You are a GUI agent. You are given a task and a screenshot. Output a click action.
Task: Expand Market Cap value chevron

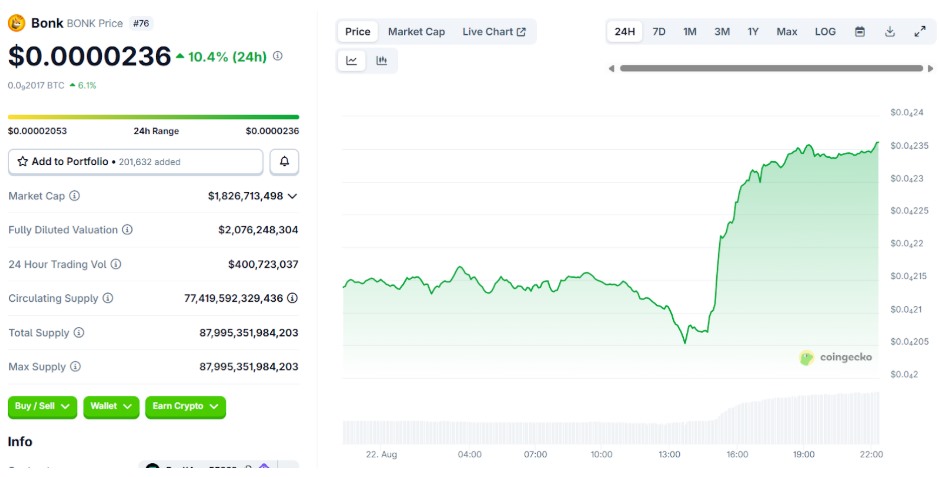coord(292,196)
